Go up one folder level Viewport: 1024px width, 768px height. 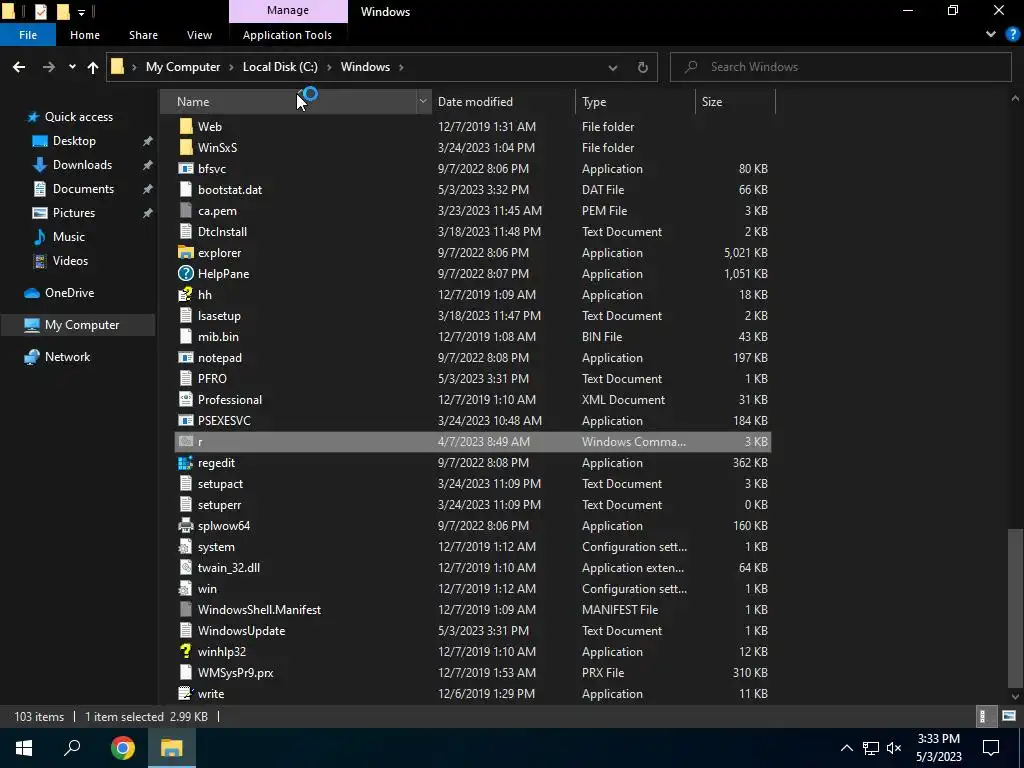[93, 67]
